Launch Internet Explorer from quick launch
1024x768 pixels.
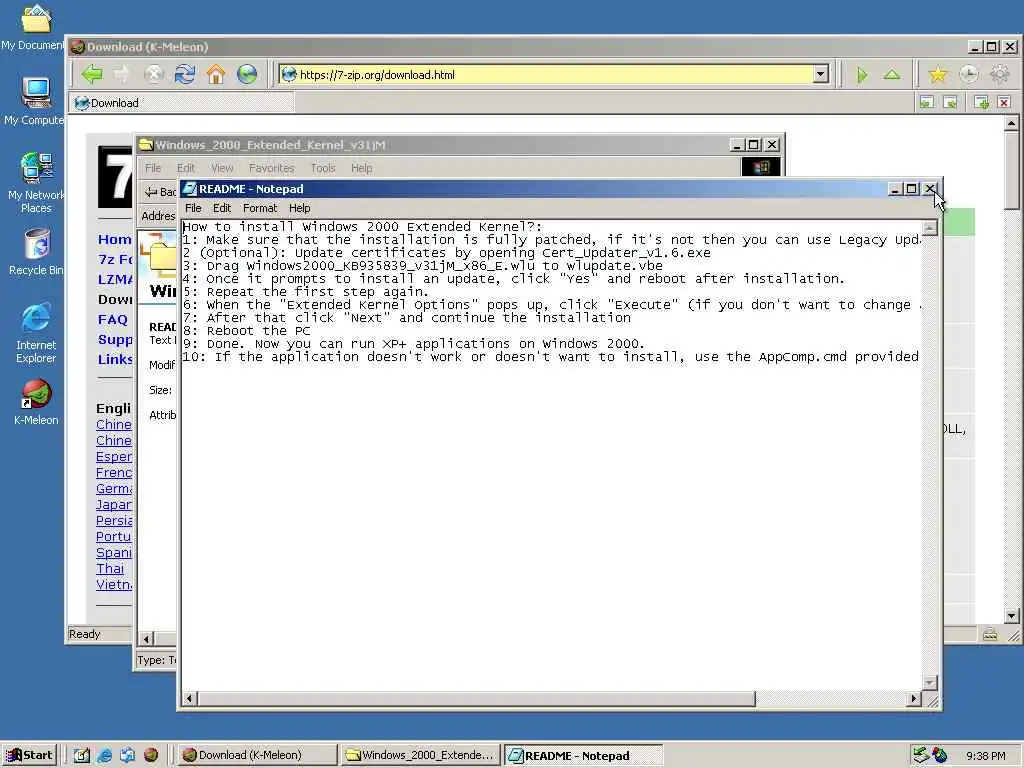104,756
